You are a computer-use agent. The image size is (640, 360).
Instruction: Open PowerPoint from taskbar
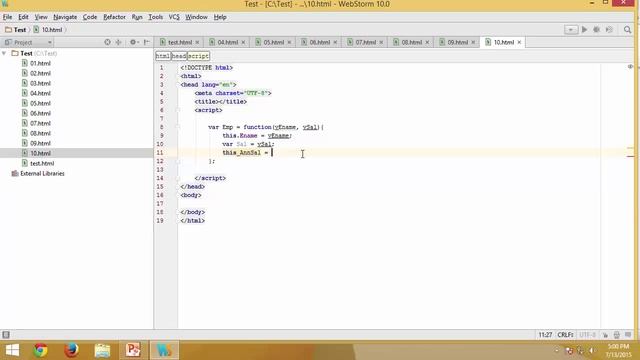pyautogui.click(x=133, y=350)
